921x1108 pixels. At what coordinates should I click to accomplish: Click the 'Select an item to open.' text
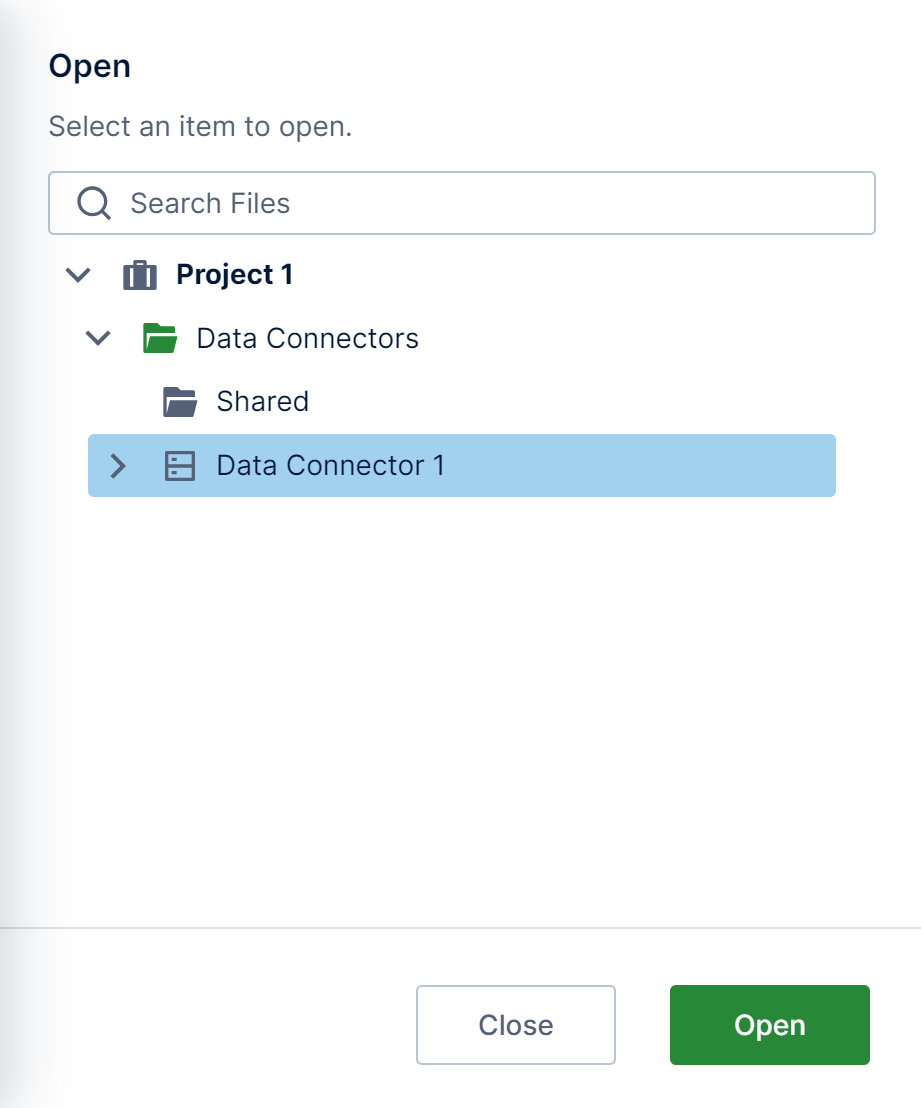[x=200, y=127]
